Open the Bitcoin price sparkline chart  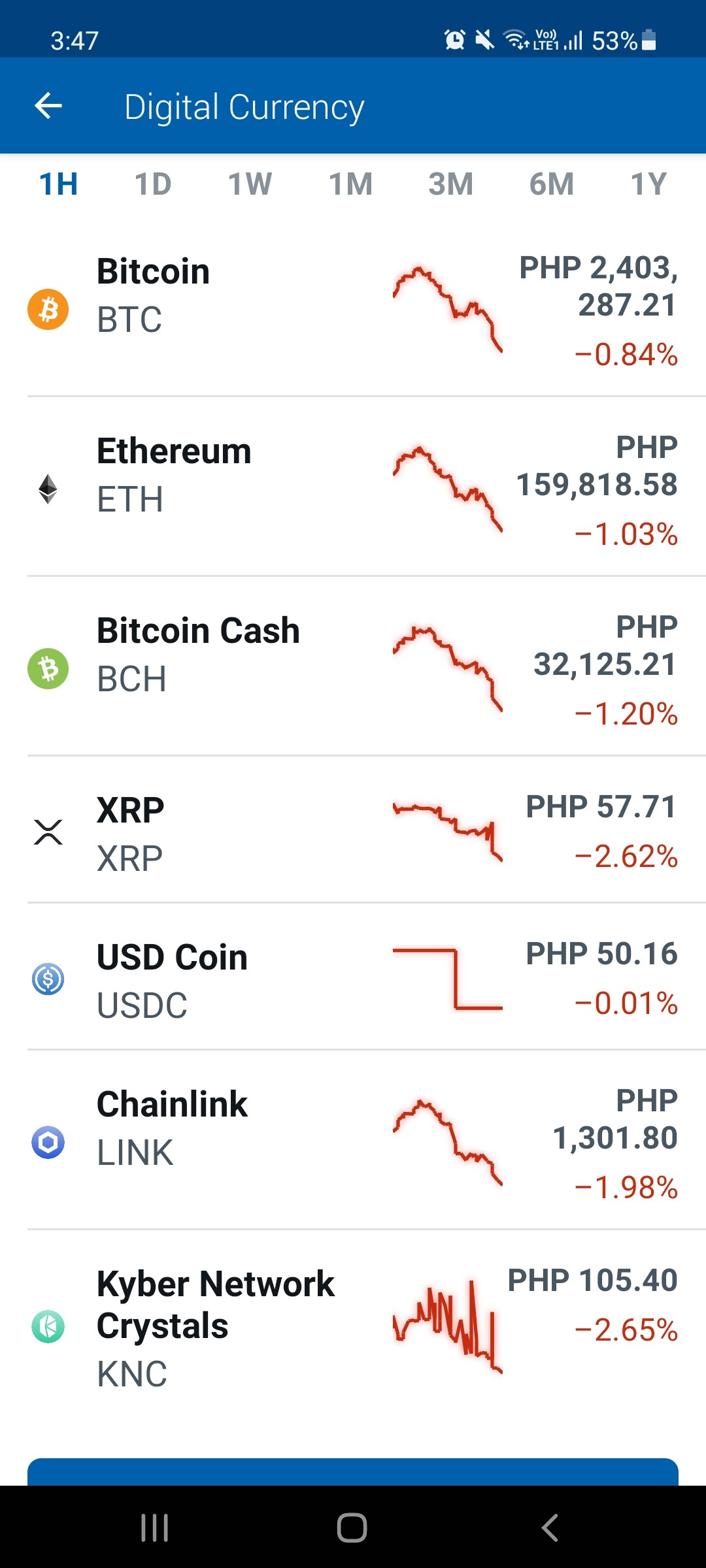[x=448, y=309]
